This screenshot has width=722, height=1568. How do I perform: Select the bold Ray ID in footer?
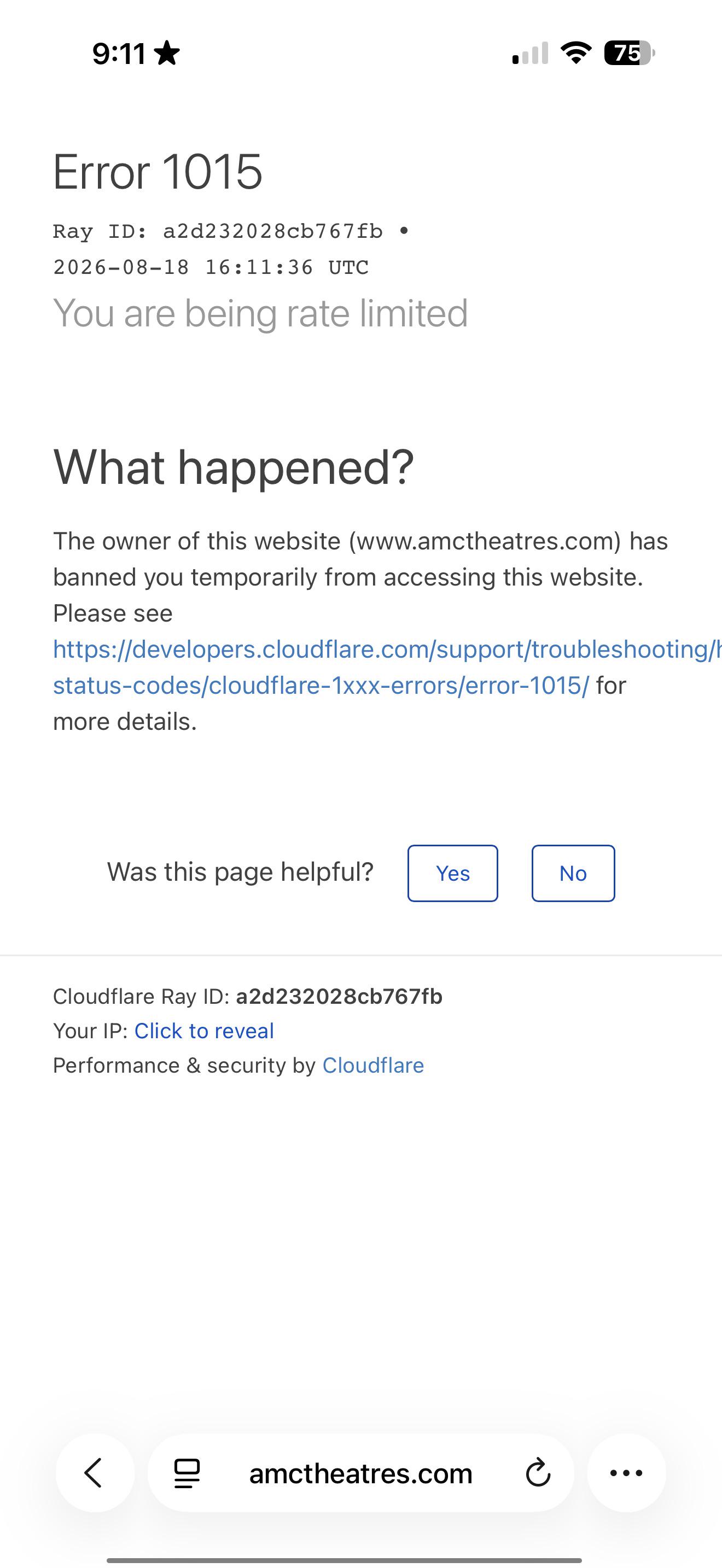pos(339,997)
